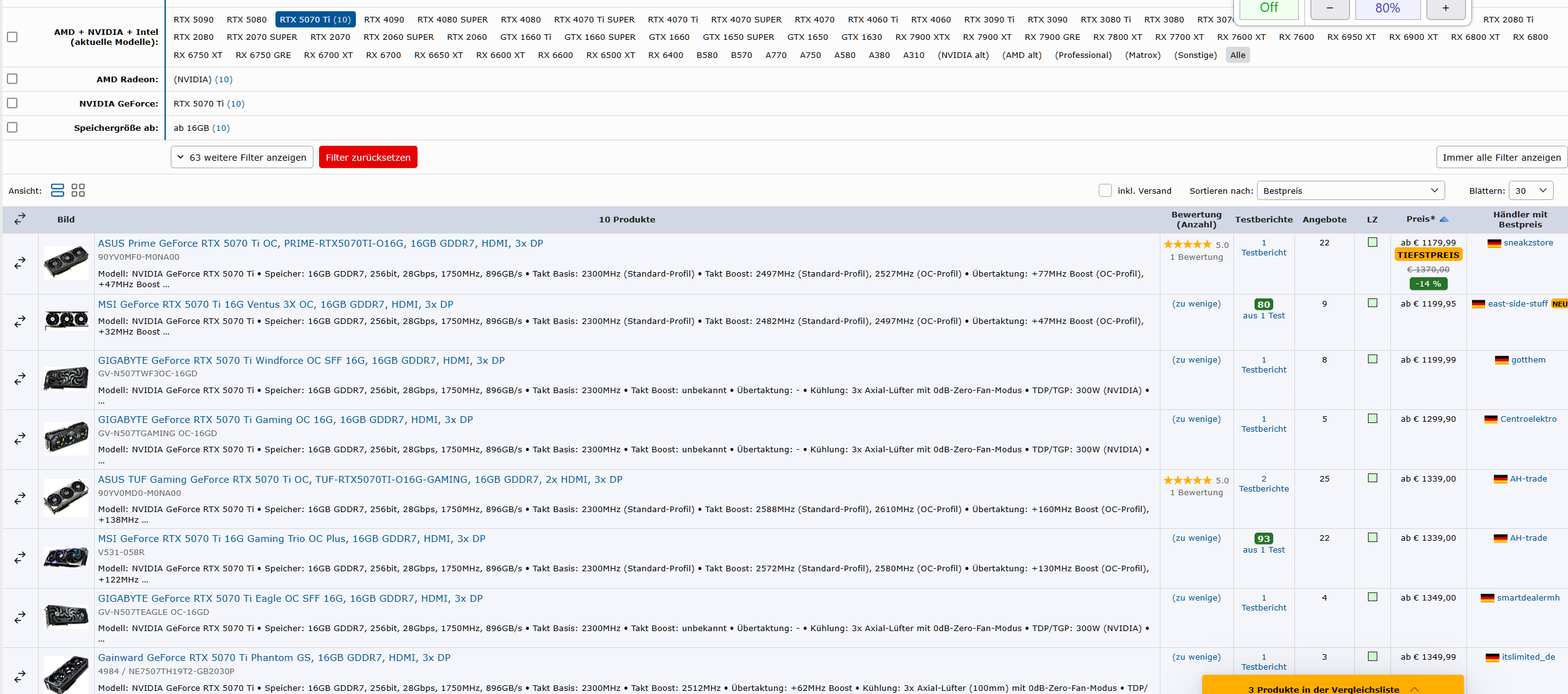Sort by the Angebote column header
1568x694 pixels.
coord(1324,219)
